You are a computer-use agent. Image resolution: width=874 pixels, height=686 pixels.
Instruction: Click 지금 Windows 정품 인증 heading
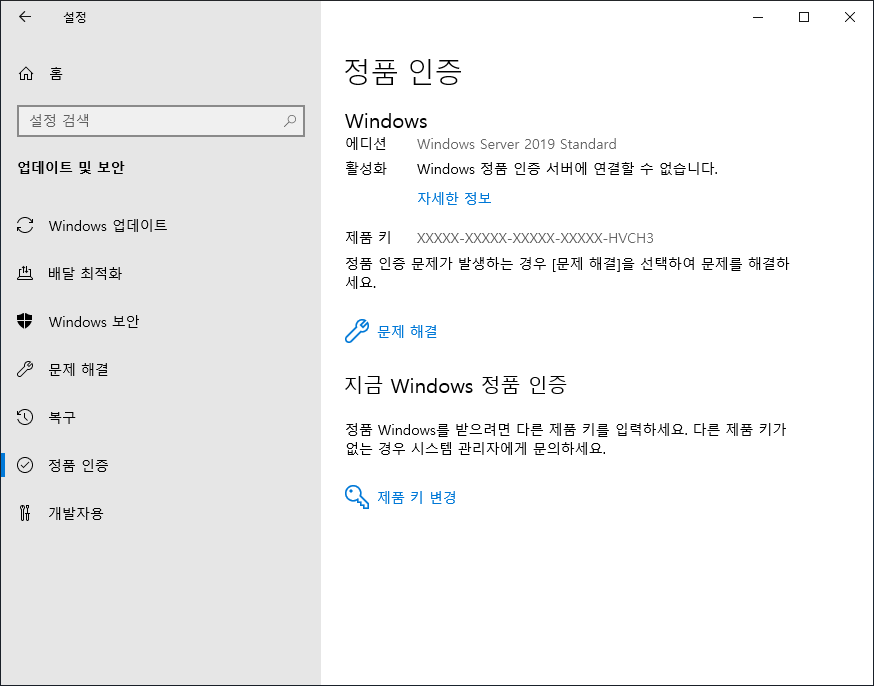455,385
